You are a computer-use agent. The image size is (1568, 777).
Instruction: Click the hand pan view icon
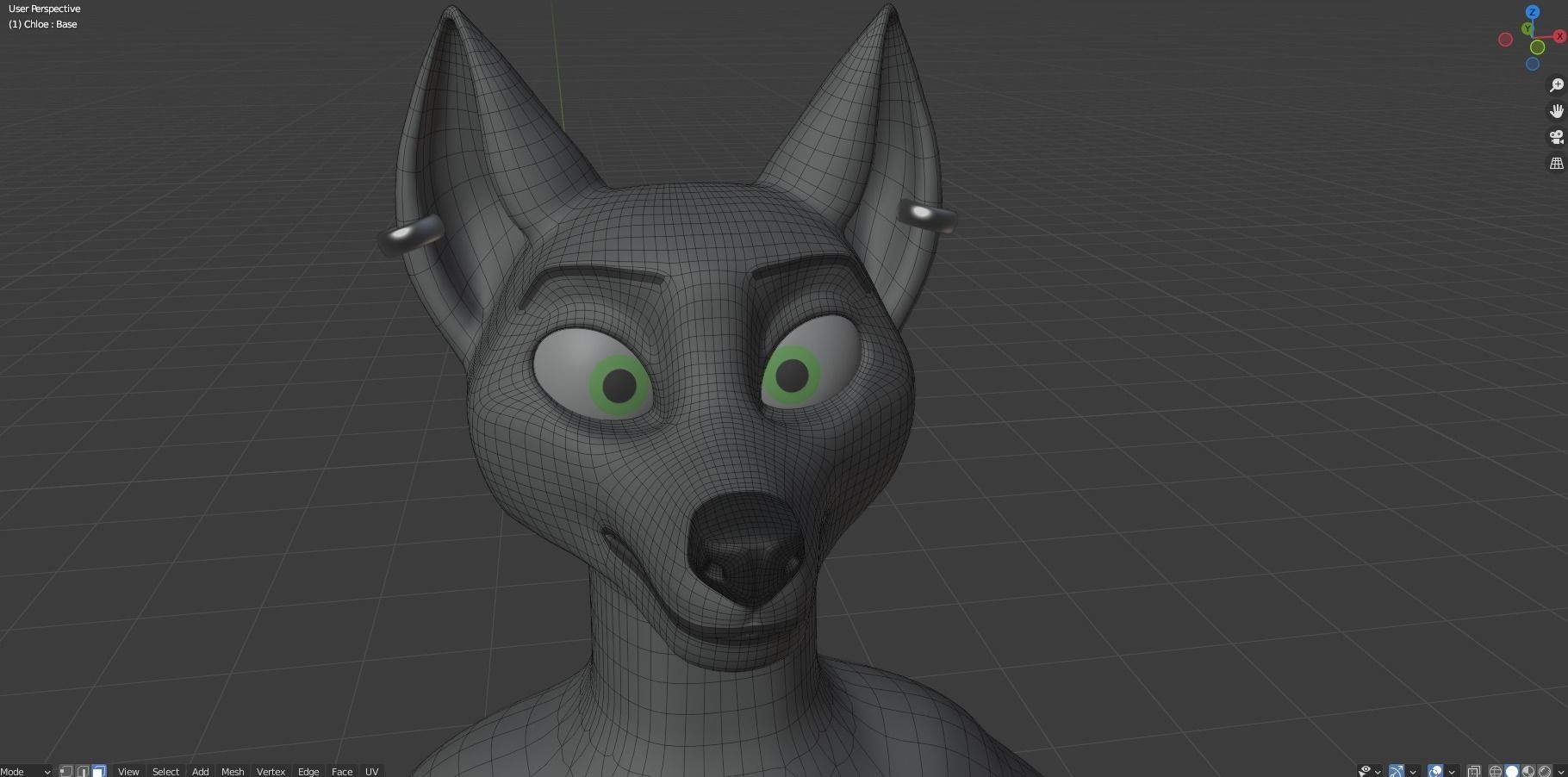[x=1556, y=111]
